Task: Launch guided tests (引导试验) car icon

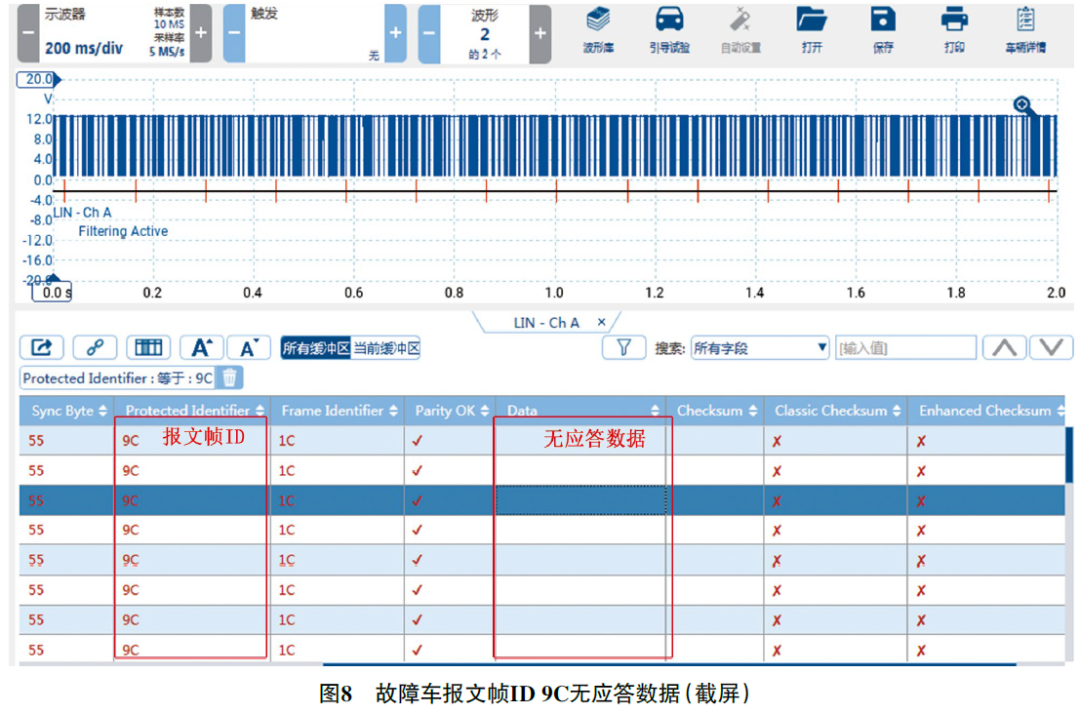Action: pos(669,29)
